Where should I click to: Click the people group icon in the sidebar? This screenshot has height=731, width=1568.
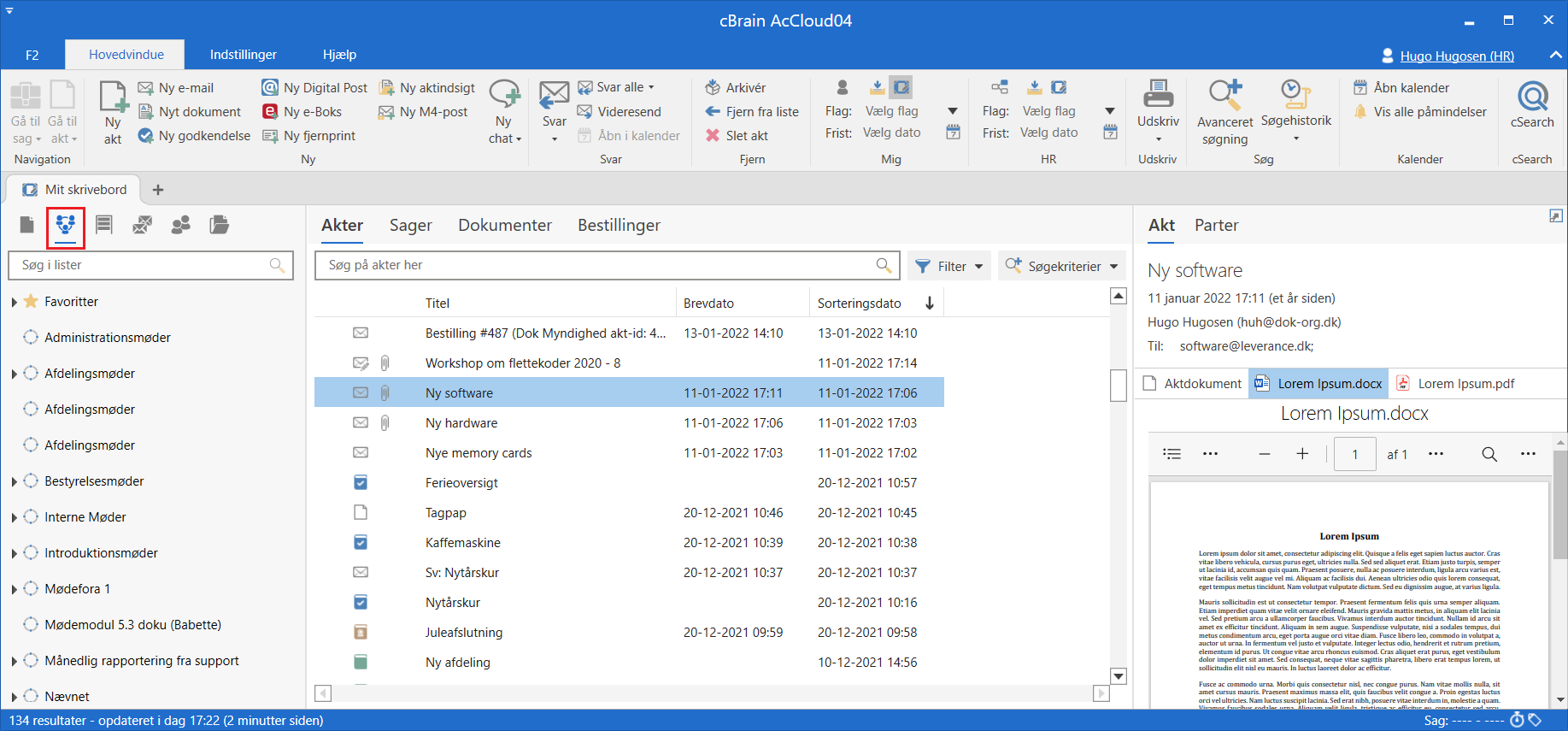[180, 225]
